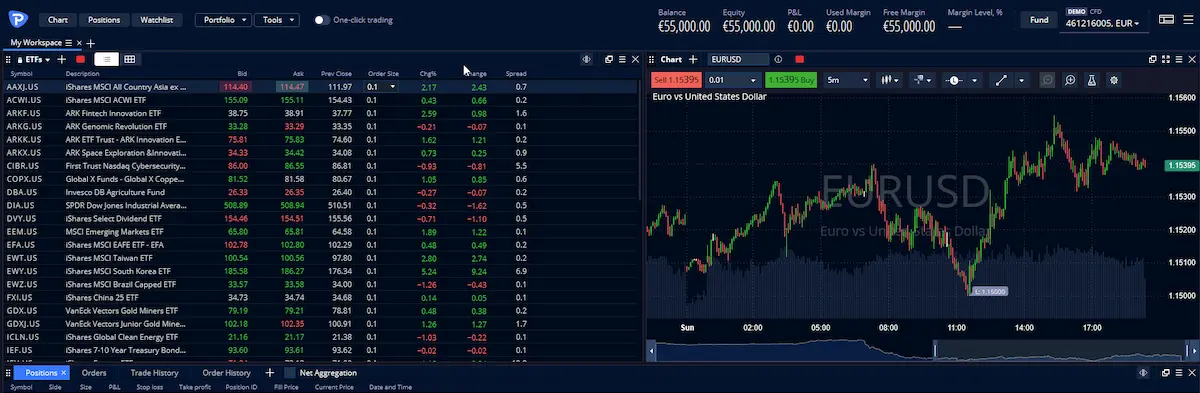
Task: Click the 1.15395 Buy button
Action: point(791,80)
